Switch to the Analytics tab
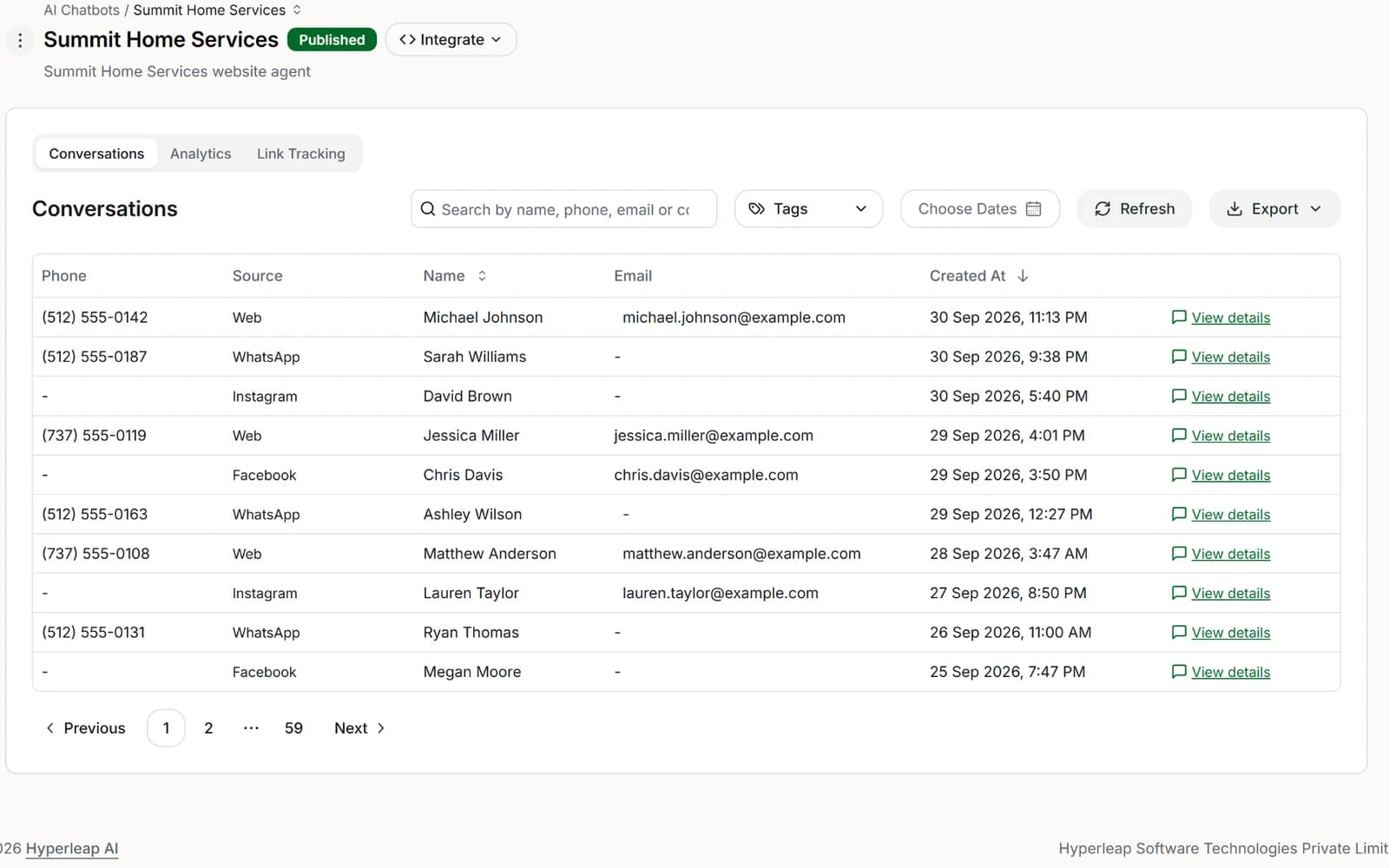1389x868 pixels. (x=201, y=154)
